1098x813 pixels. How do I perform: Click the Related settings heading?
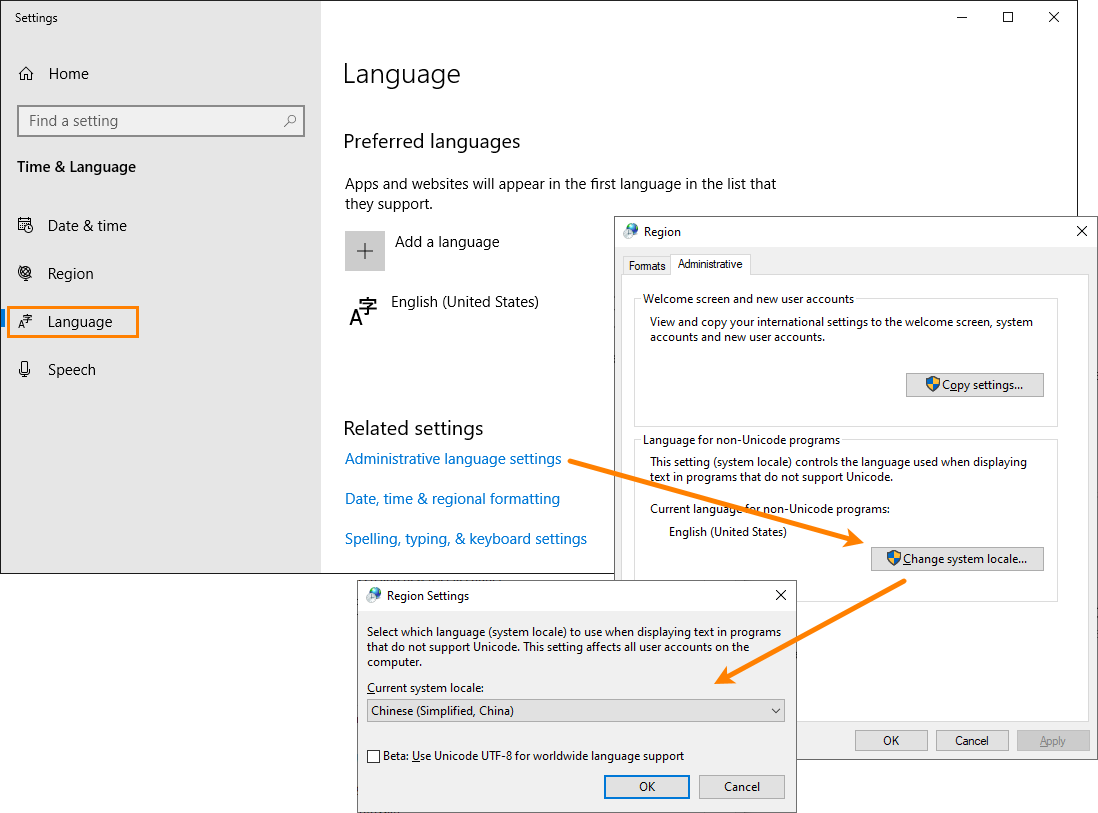tap(413, 428)
